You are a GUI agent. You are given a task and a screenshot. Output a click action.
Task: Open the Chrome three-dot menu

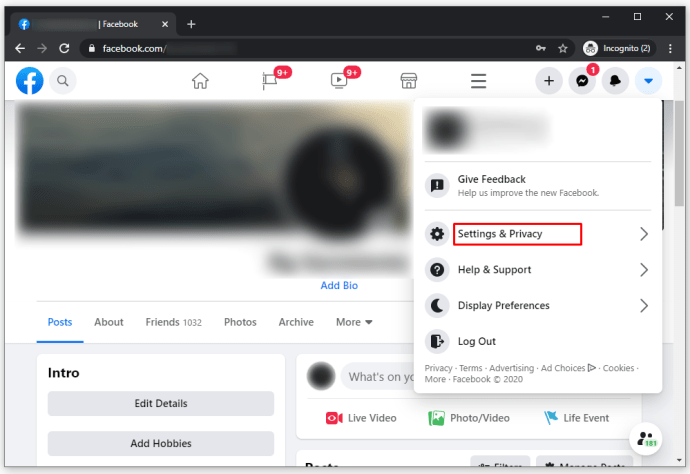(670, 48)
